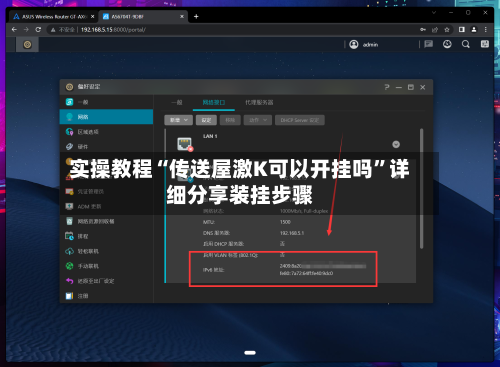
Task: Select the LAN 1 interface title
Action: tap(210, 136)
